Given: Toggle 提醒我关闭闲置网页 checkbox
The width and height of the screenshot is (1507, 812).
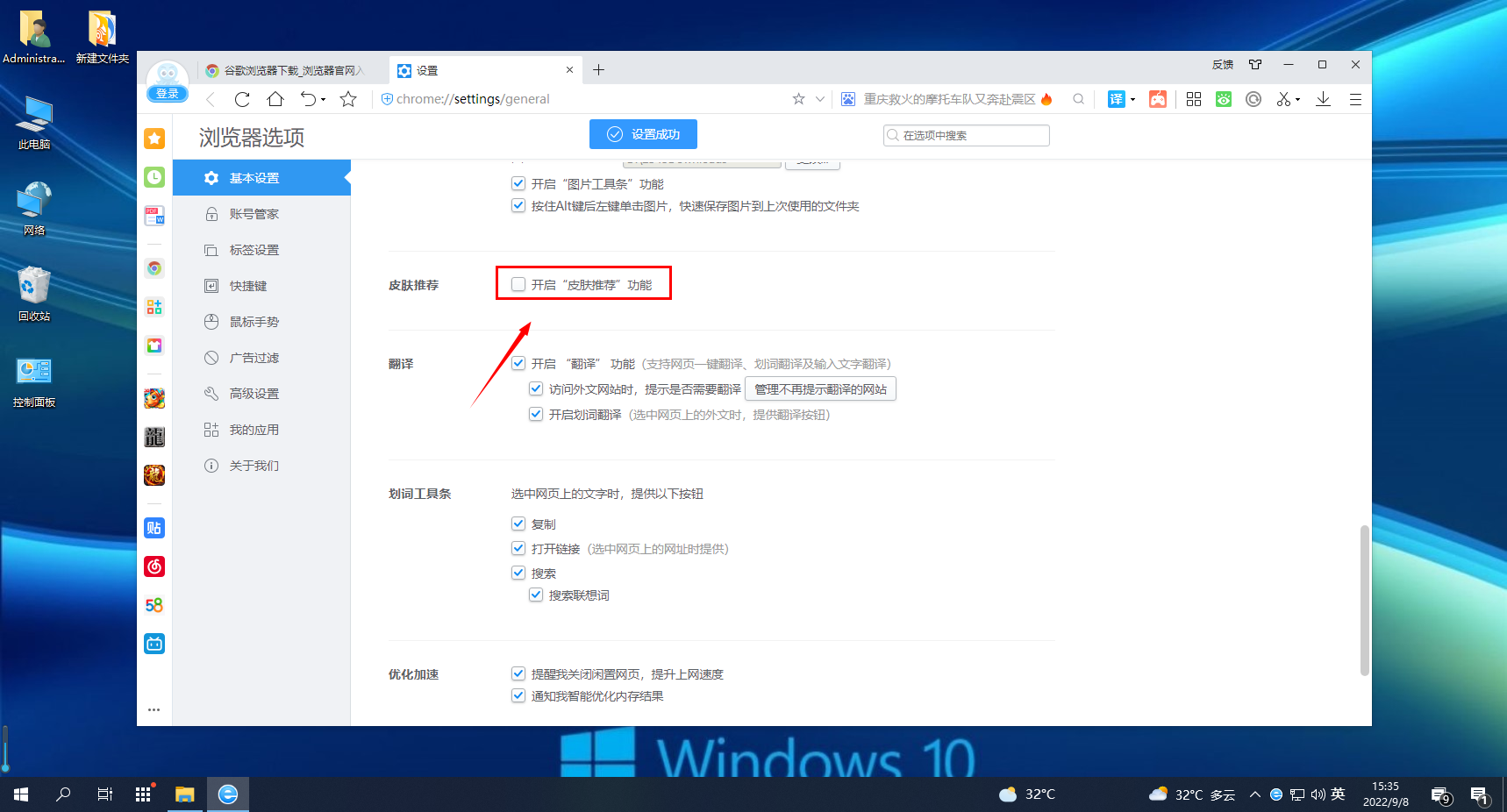Looking at the screenshot, I should [518, 673].
